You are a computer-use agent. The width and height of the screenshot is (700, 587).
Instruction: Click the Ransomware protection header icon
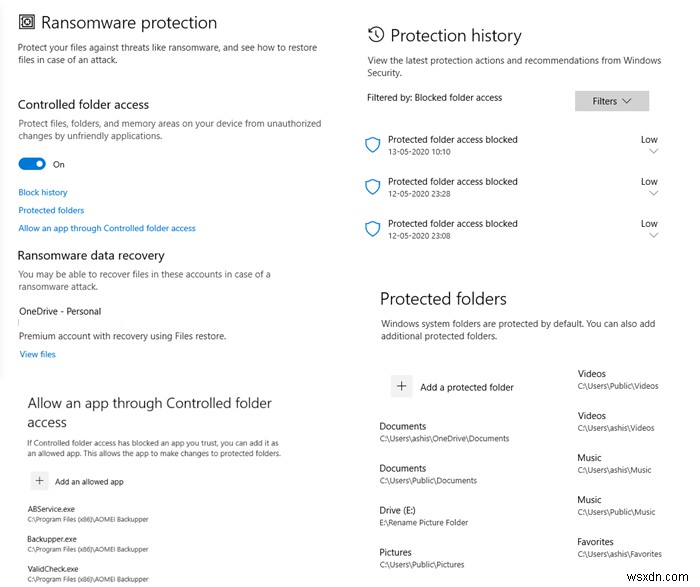[27, 22]
